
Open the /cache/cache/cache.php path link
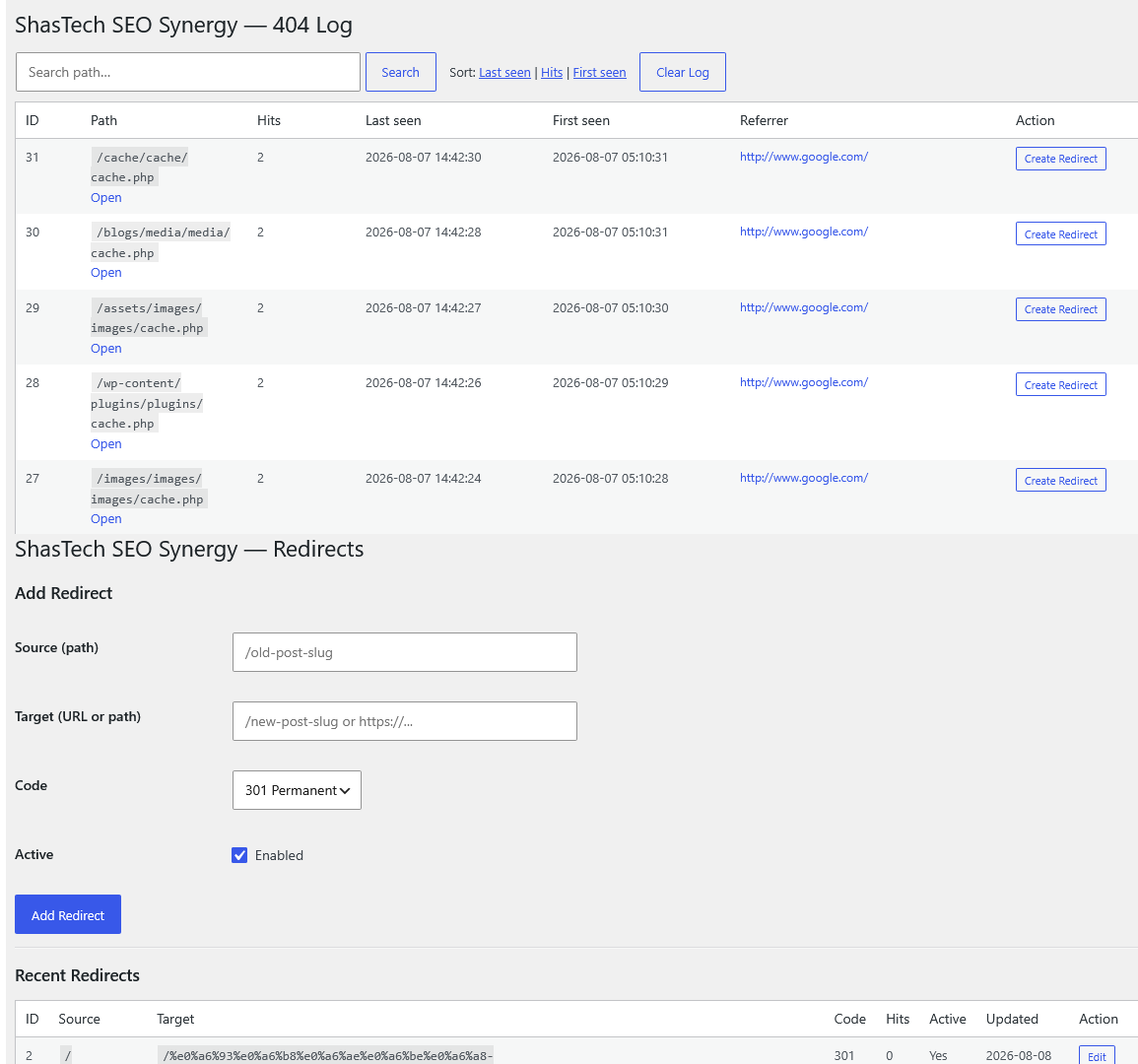(x=106, y=197)
